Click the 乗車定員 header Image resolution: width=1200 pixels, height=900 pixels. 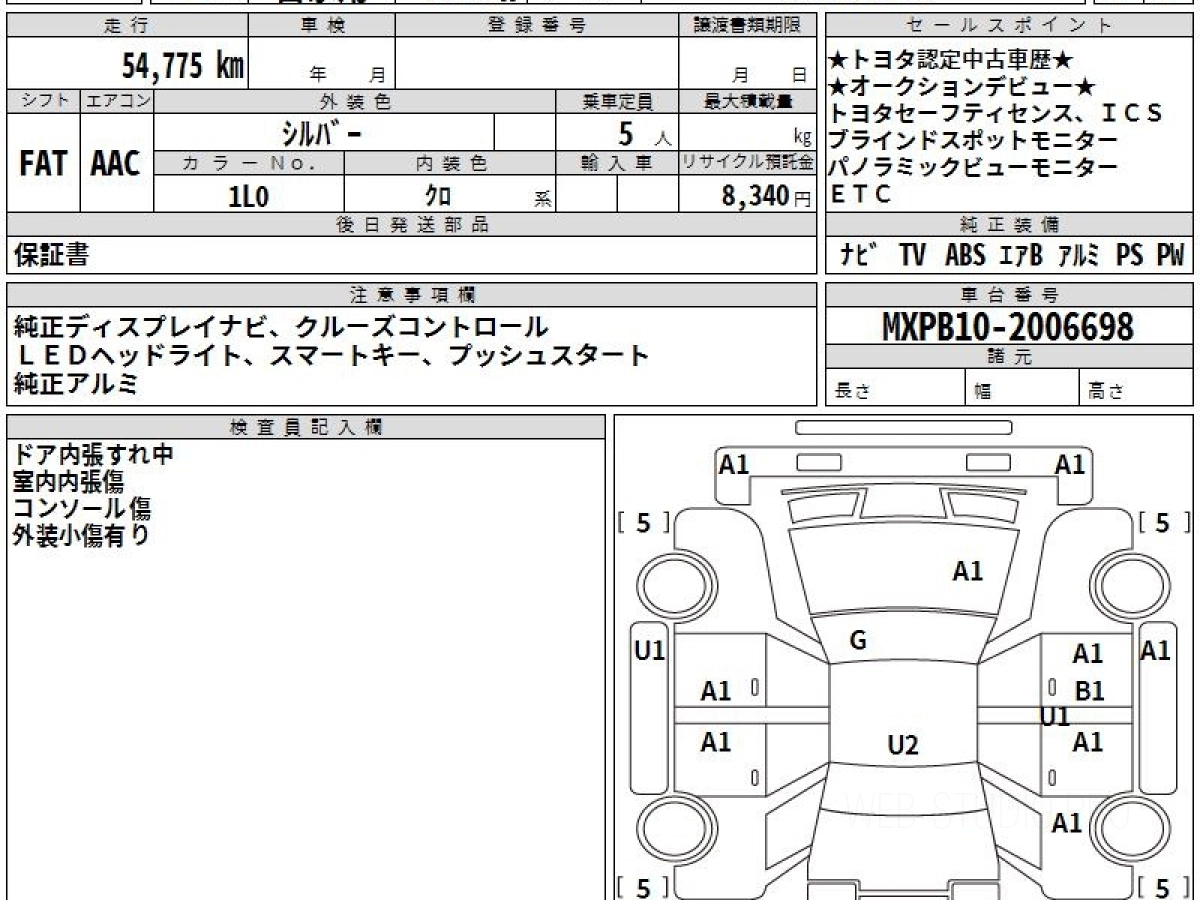point(617,101)
